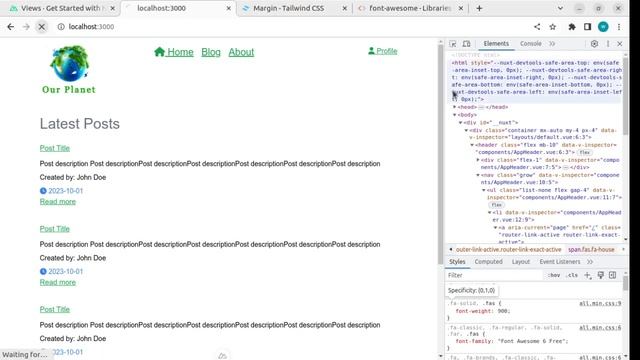Close the localhost:3000 browser tab
640x360 pixels.
point(229,8)
